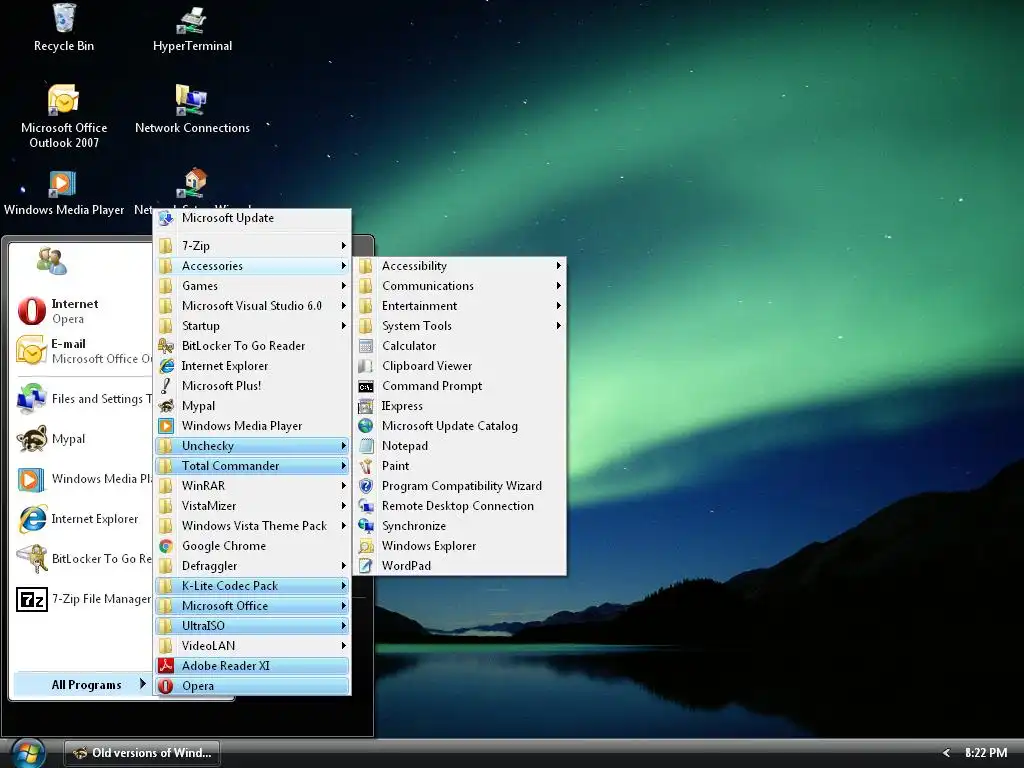The height and width of the screenshot is (768, 1024).
Task: Click the WordPad icon in Accessories
Action: [x=366, y=566]
